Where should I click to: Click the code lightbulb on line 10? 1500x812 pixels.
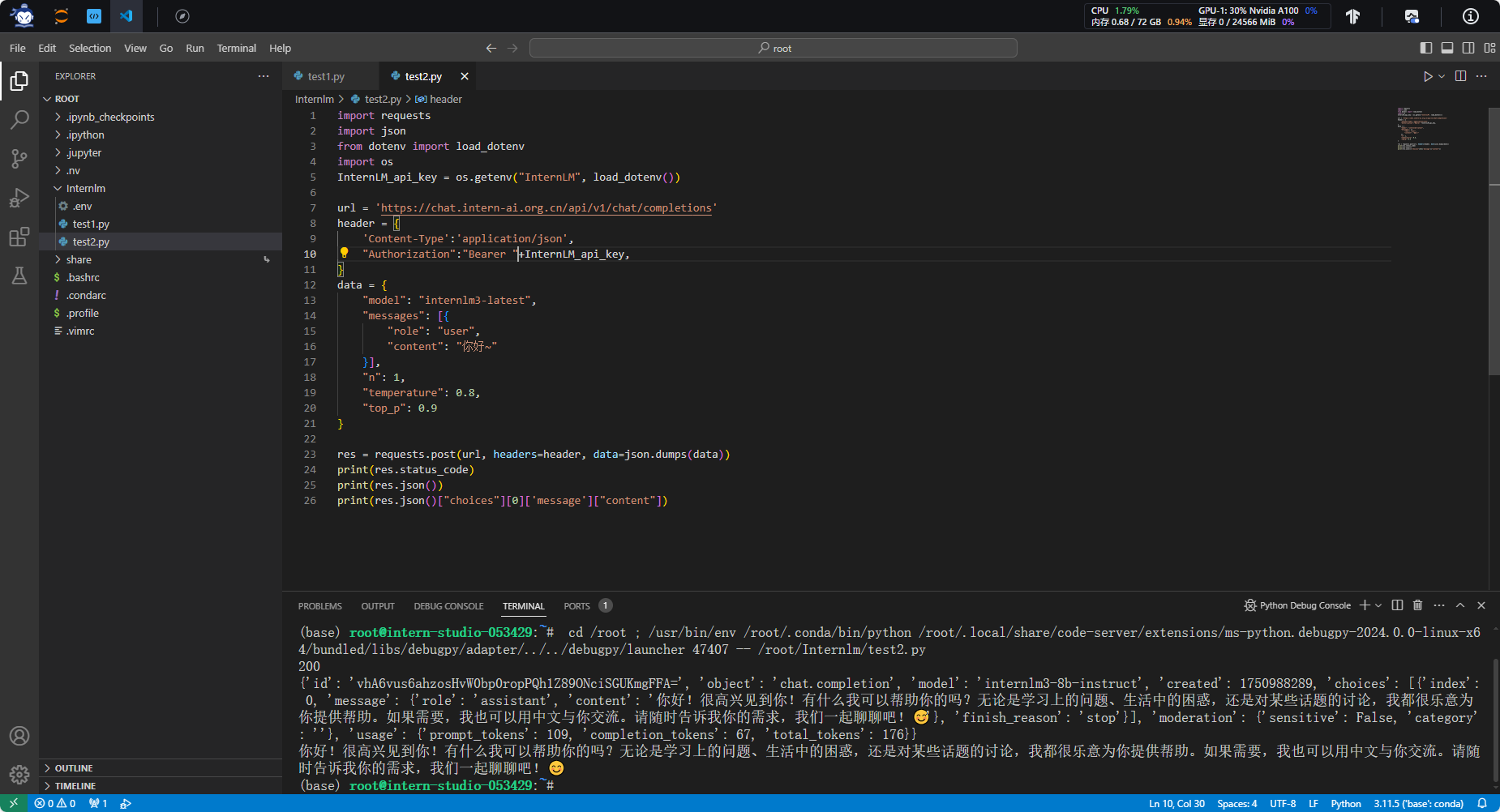[344, 253]
